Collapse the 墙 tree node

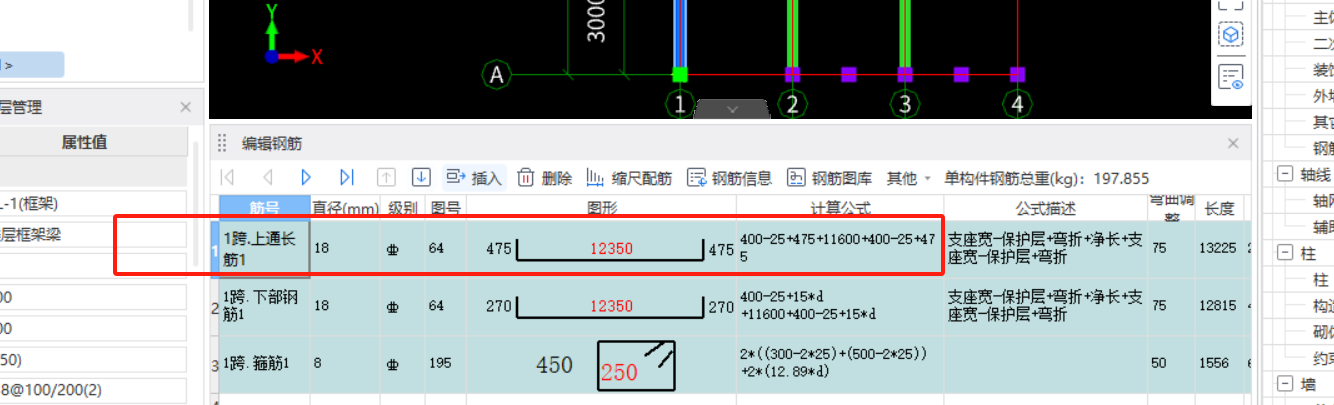(x=1283, y=384)
